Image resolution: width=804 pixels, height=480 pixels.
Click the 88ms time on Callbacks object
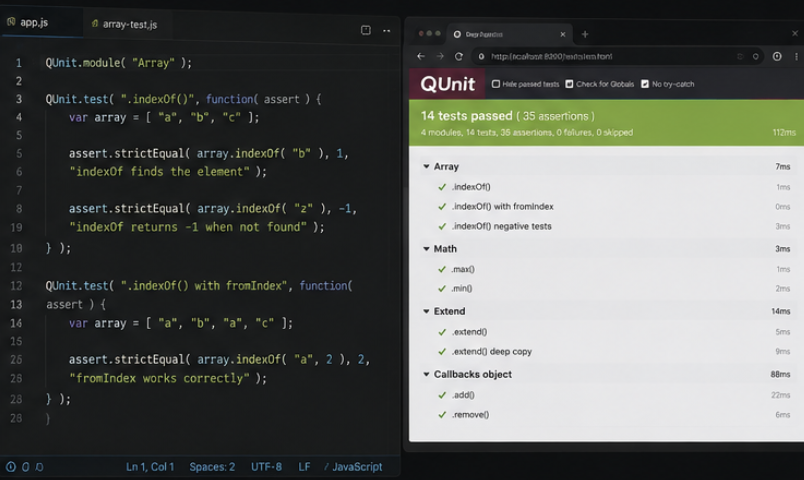pos(780,374)
